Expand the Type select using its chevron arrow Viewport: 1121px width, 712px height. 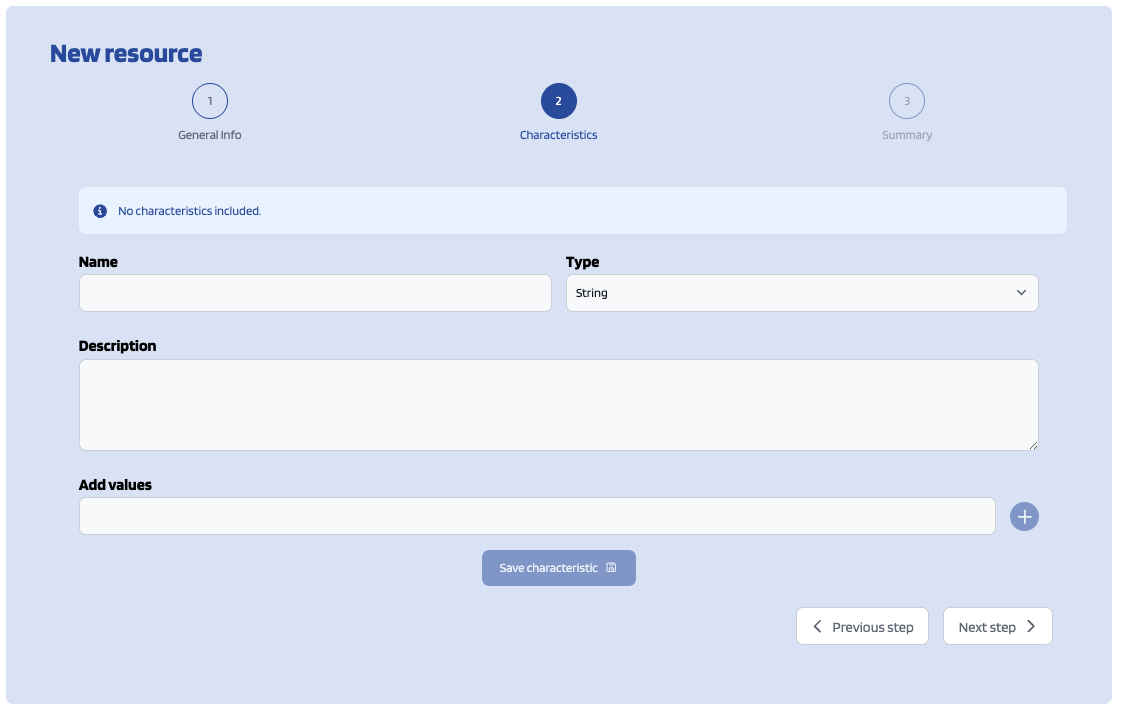tap(1021, 293)
